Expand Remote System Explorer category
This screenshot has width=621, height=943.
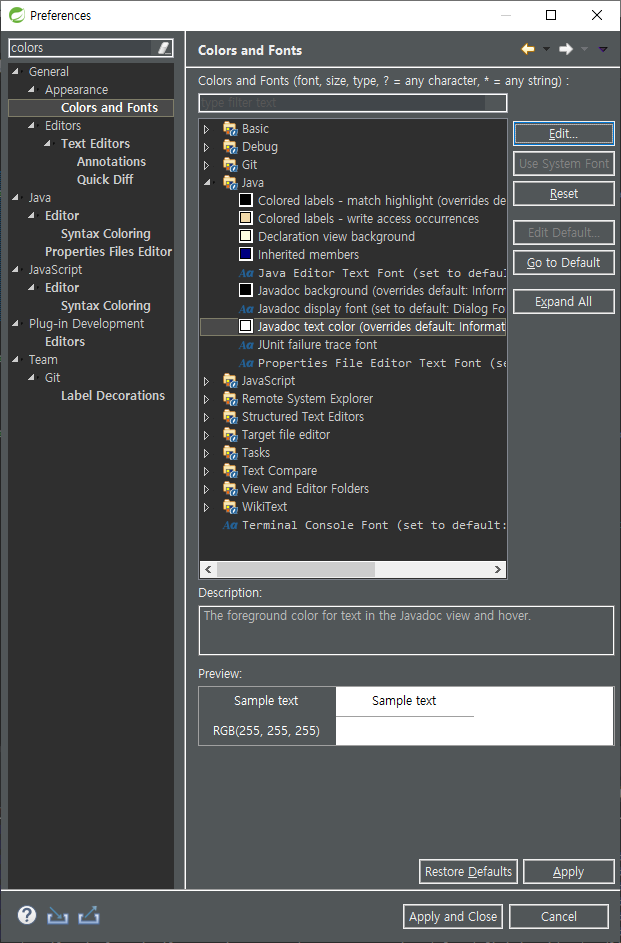coord(207,399)
